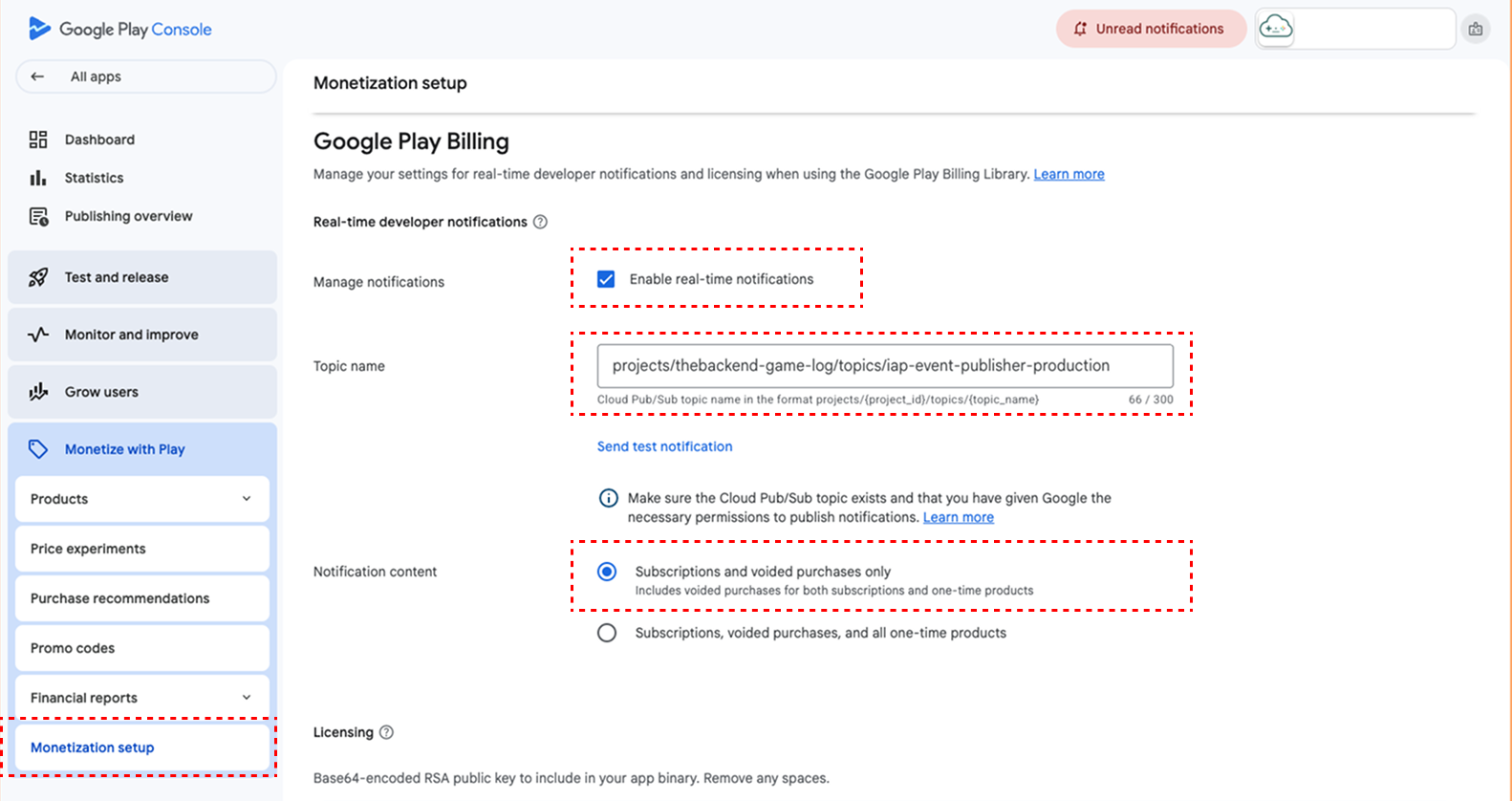Image resolution: width=1512 pixels, height=801 pixels.
Task: Open the Unread notifications button
Action: coord(1150,29)
